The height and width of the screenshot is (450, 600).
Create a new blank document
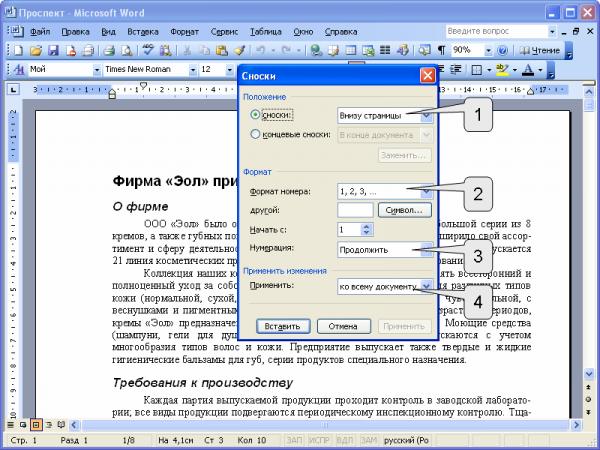coord(18,51)
